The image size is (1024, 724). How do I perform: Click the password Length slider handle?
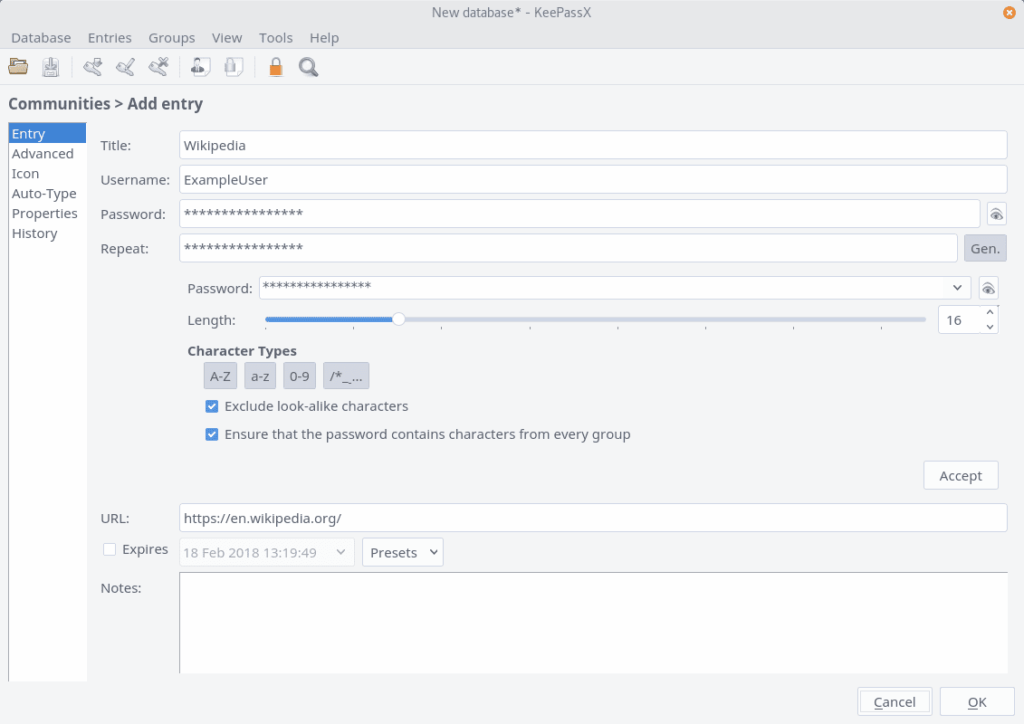click(399, 320)
